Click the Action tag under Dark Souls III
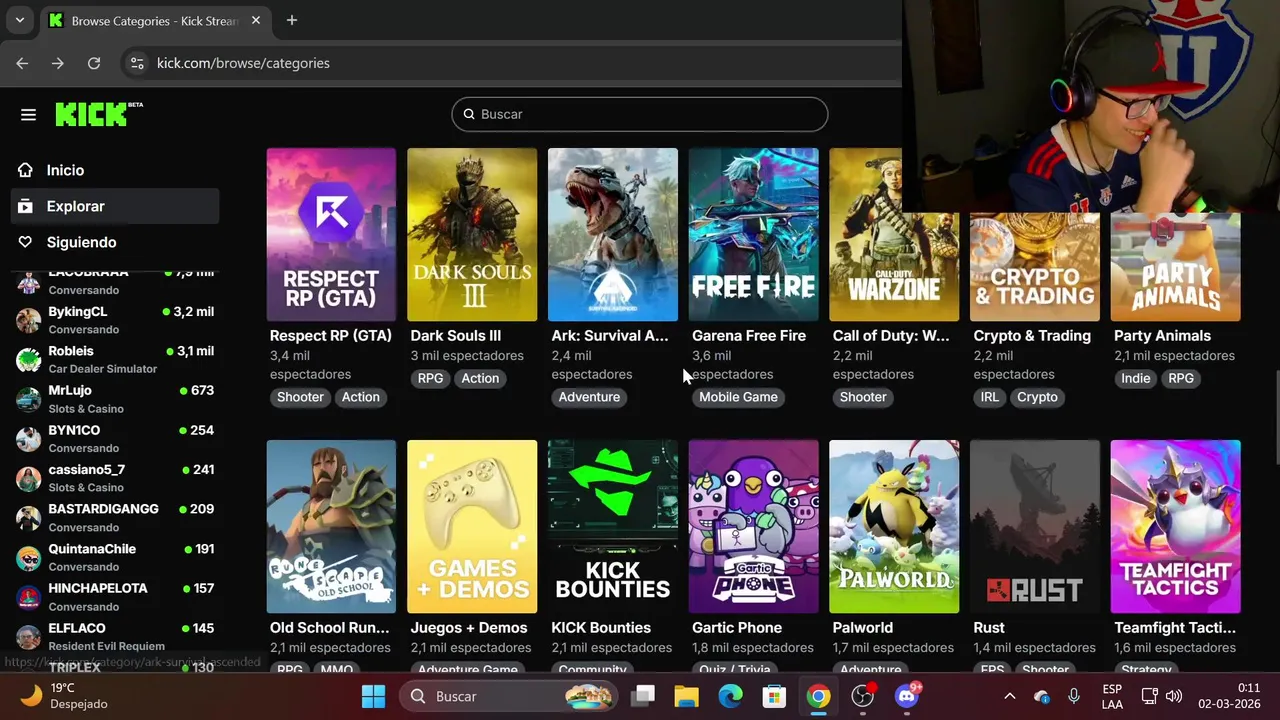The width and height of the screenshot is (1280, 720). pos(480,378)
